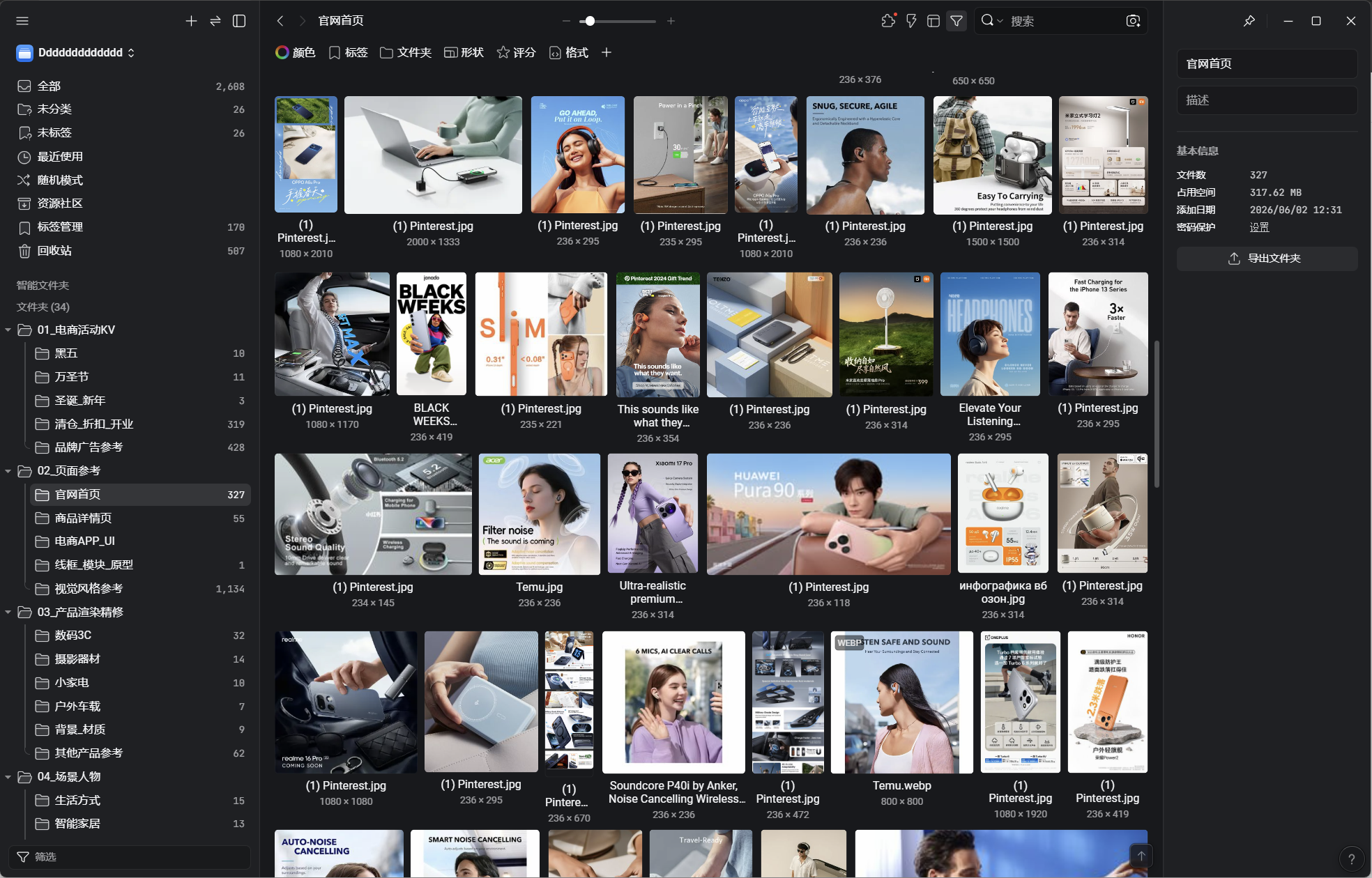Viewport: 1372px width, 878px height.
Task: Open the 评分 rating filter
Action: [x=516, y=52]
